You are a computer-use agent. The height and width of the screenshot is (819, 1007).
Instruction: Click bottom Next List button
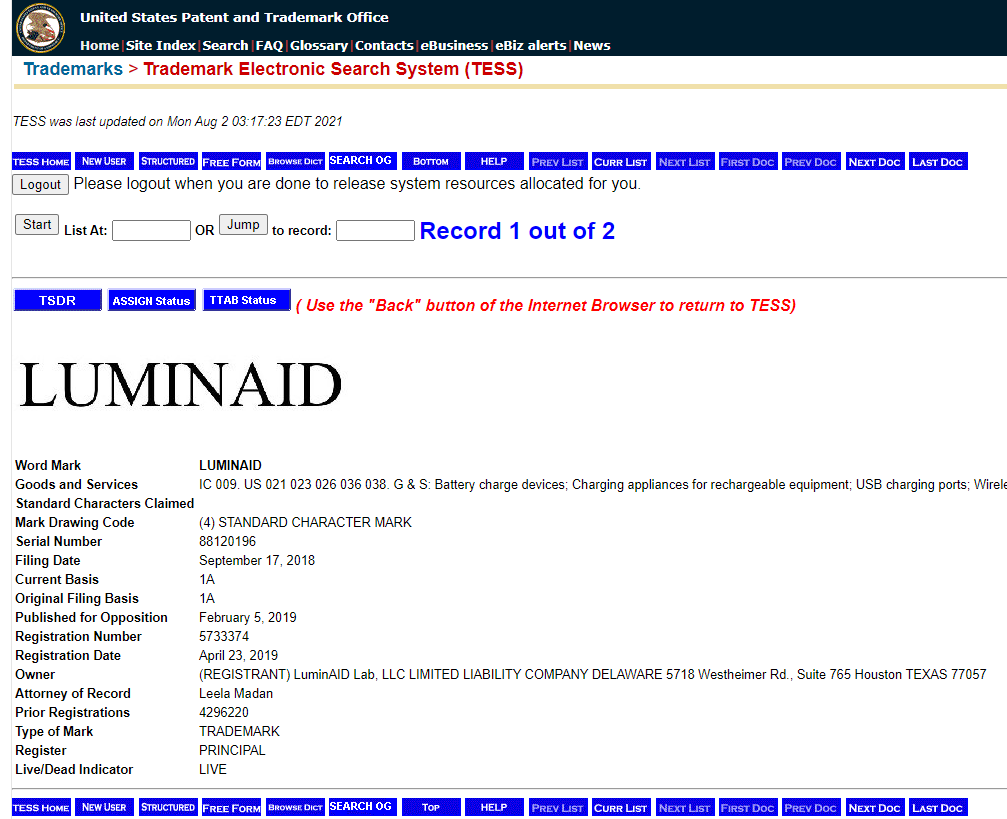(x=685, y=807)
